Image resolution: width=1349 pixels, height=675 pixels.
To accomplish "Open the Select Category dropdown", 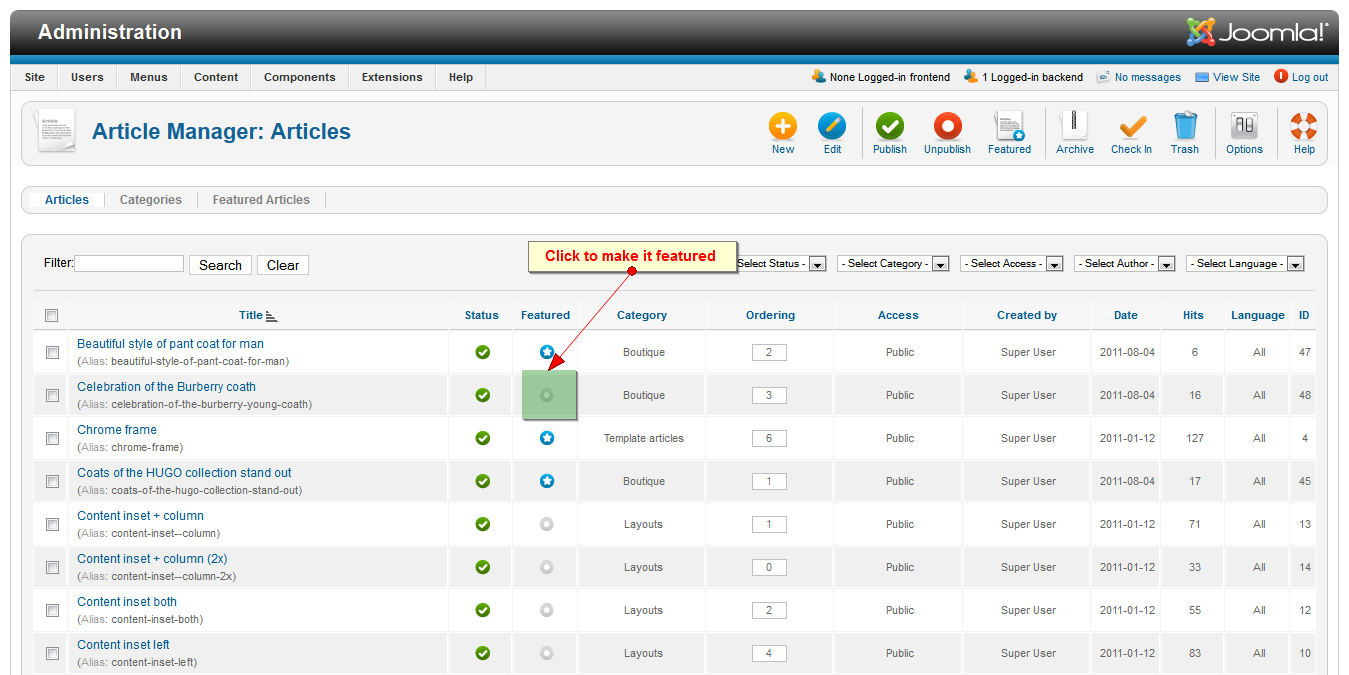I will click(x=893, y=264).
